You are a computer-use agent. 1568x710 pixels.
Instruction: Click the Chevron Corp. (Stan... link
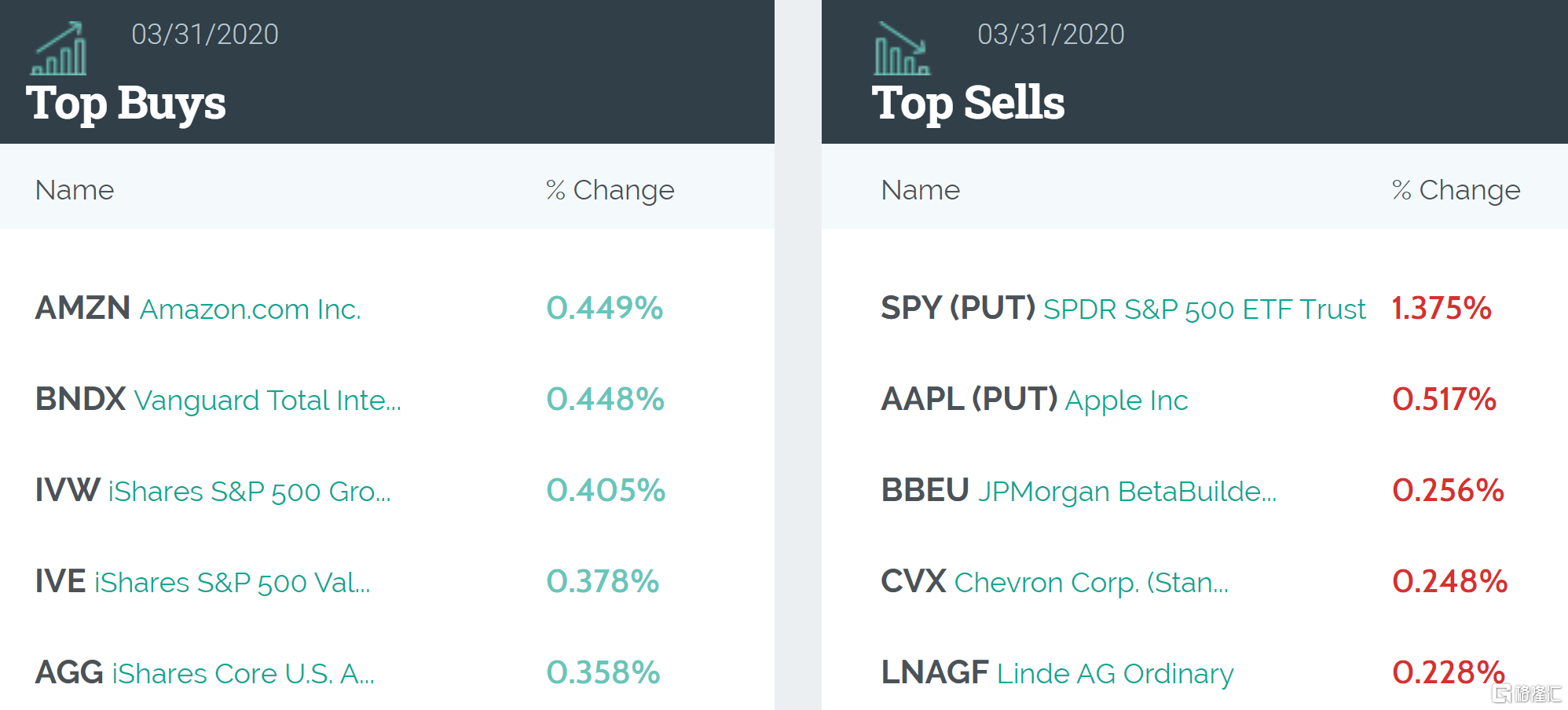click(x=1091, y=583)
